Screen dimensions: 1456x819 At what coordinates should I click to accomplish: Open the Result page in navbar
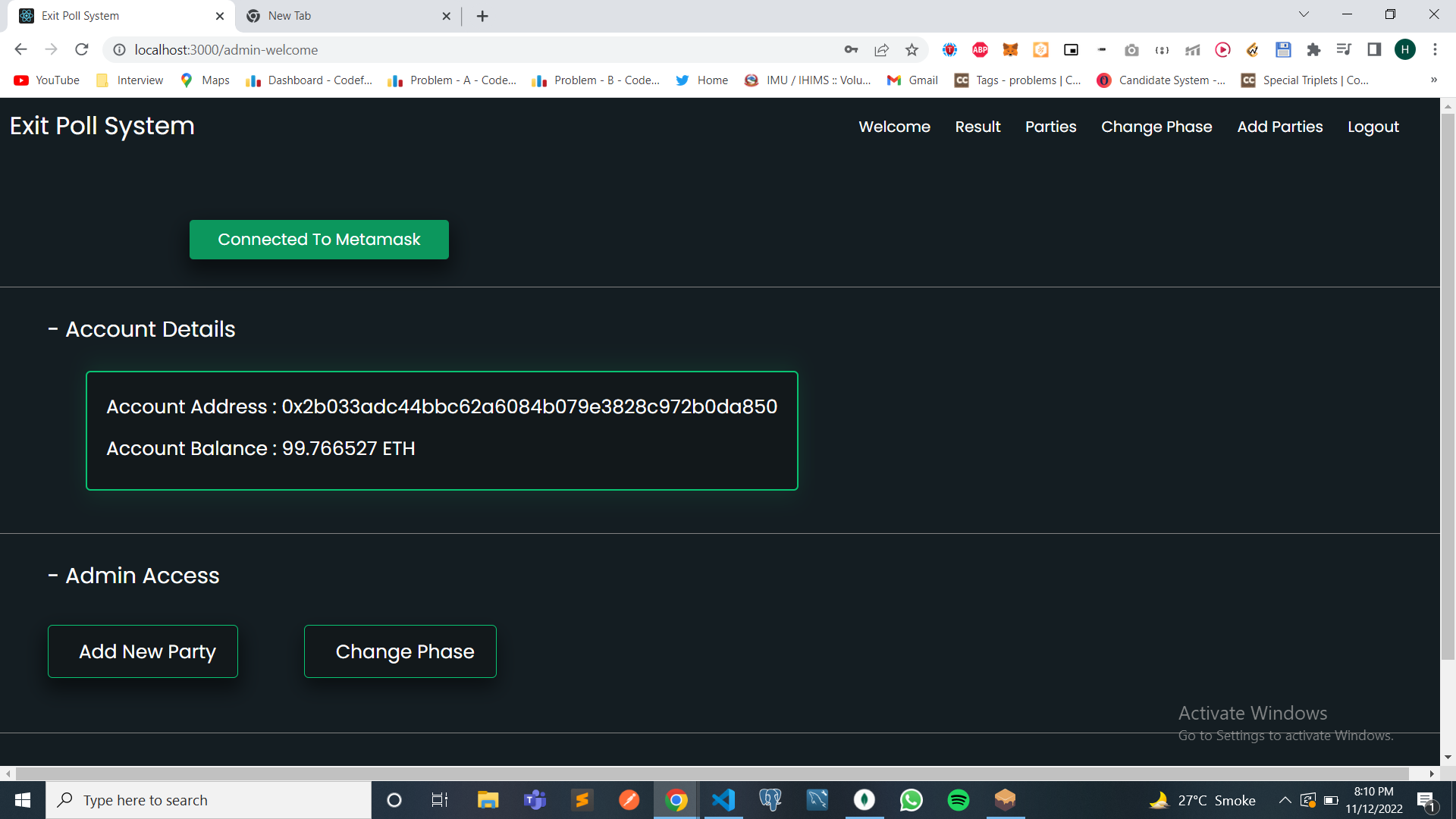tap(977, 127)
